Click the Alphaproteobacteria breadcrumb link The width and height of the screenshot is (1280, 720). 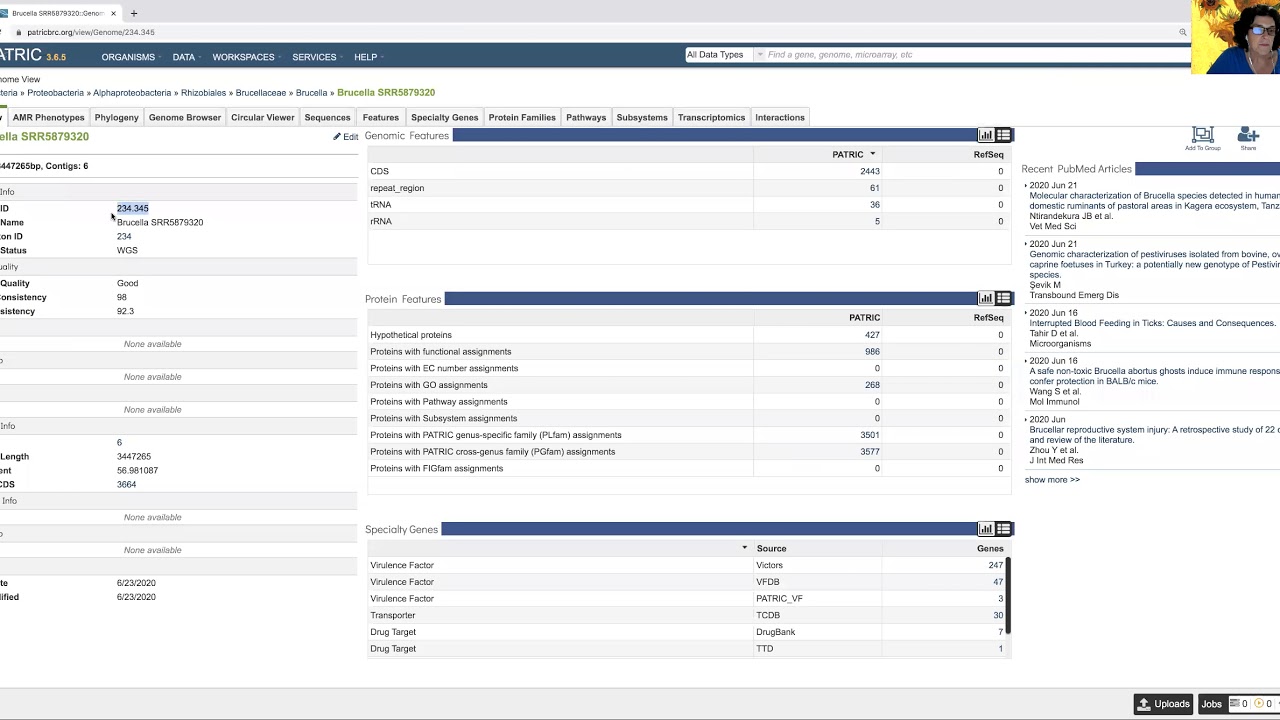click(132, 93)
